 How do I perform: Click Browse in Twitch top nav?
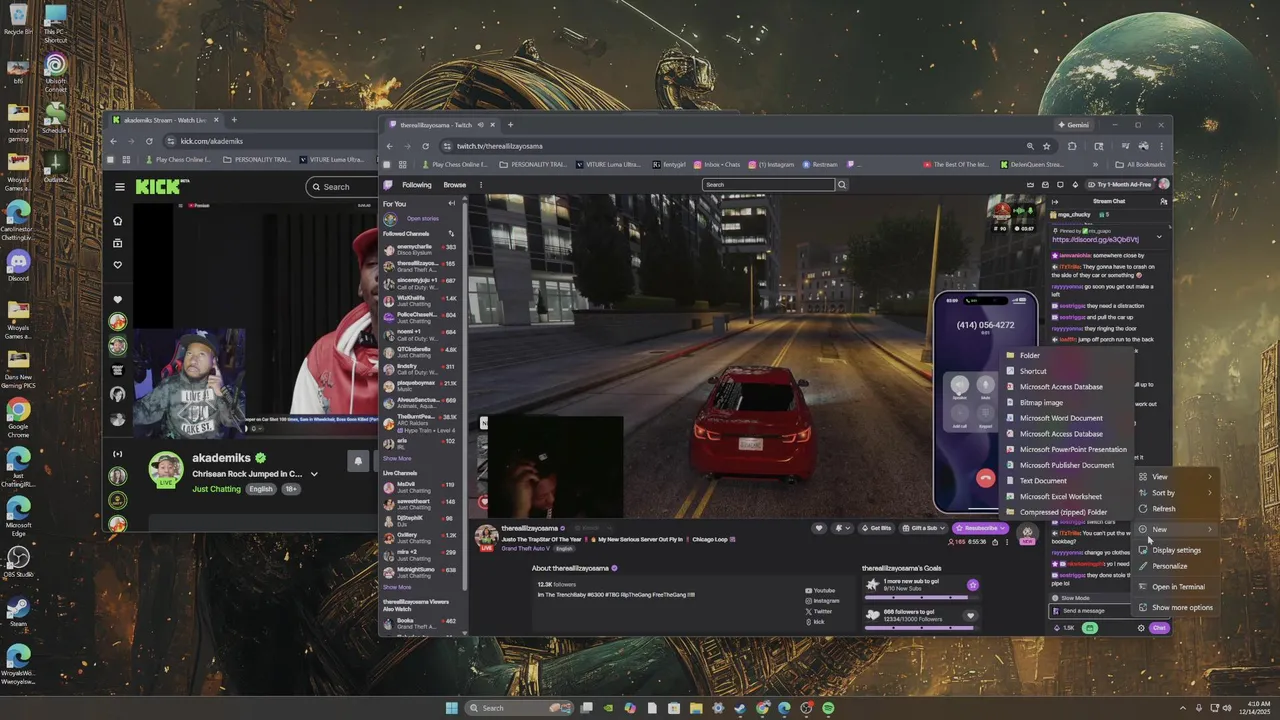455,184
